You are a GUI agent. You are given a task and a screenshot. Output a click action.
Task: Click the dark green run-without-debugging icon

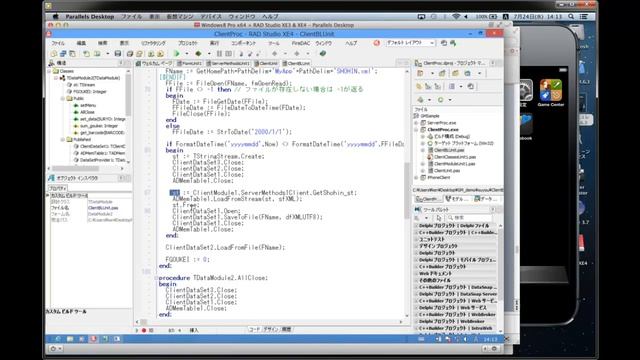198,53
